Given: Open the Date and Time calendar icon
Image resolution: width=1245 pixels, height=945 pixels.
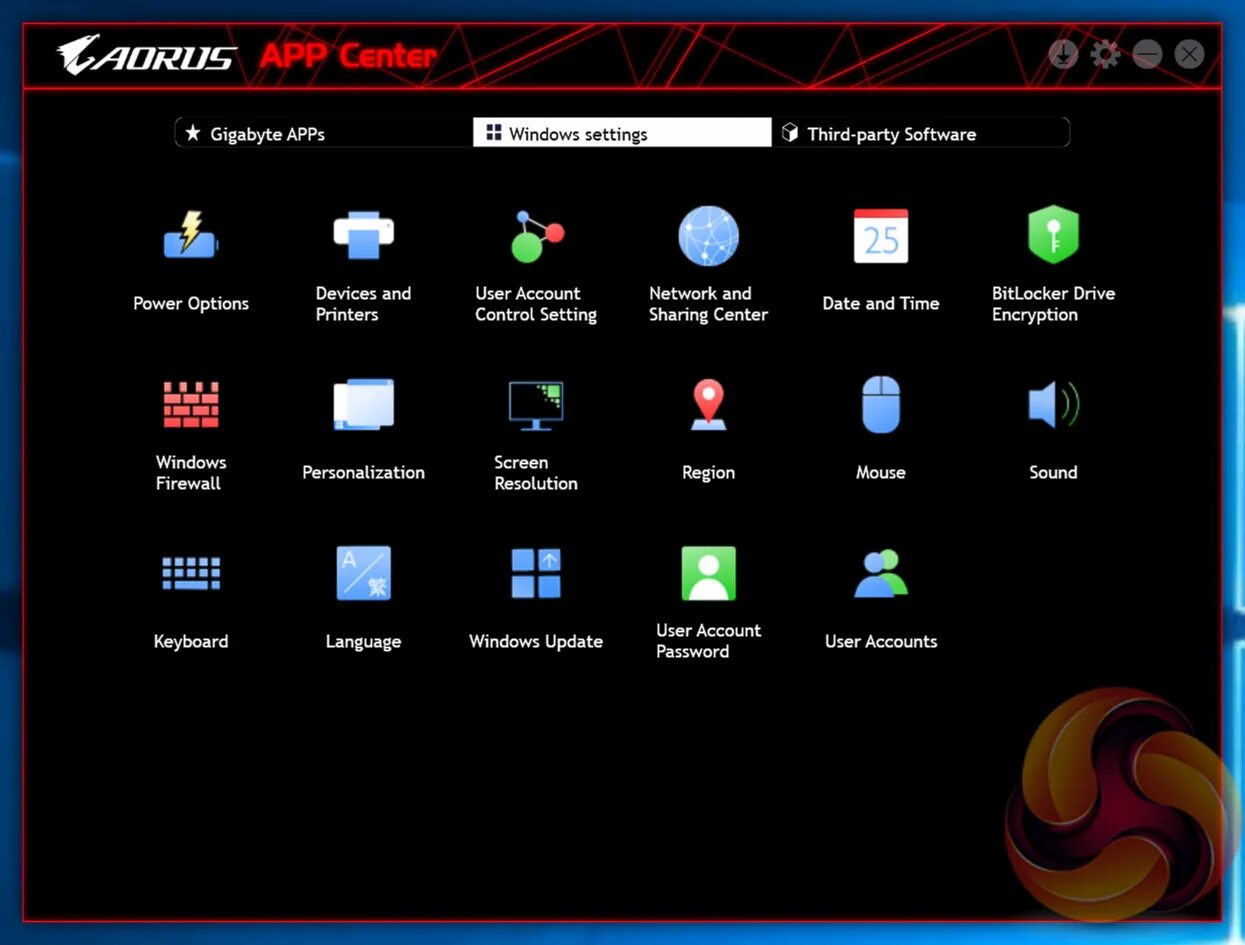Looking at the screenshot, I should (x=881, y=236).
